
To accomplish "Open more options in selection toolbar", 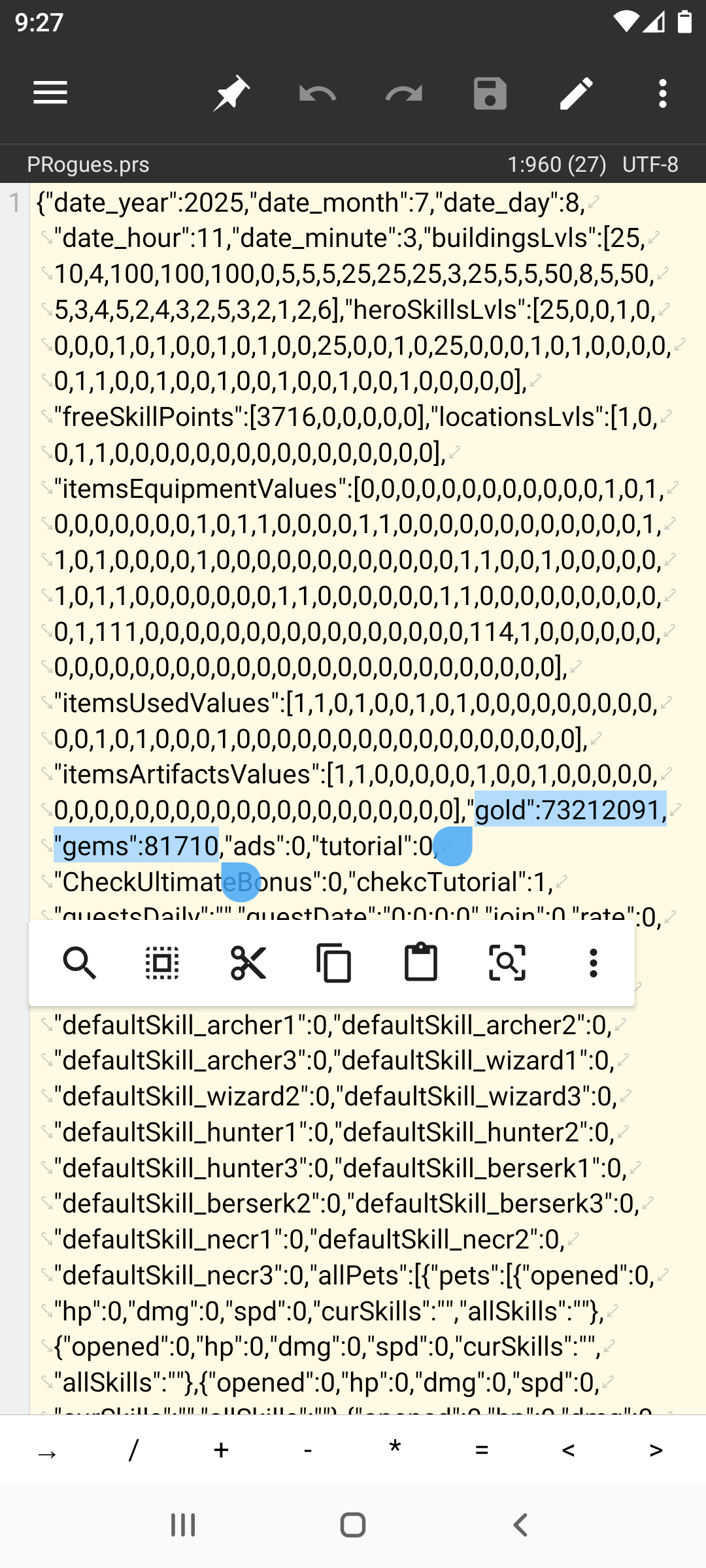I will pyautogui.click(x=593, y=963).
